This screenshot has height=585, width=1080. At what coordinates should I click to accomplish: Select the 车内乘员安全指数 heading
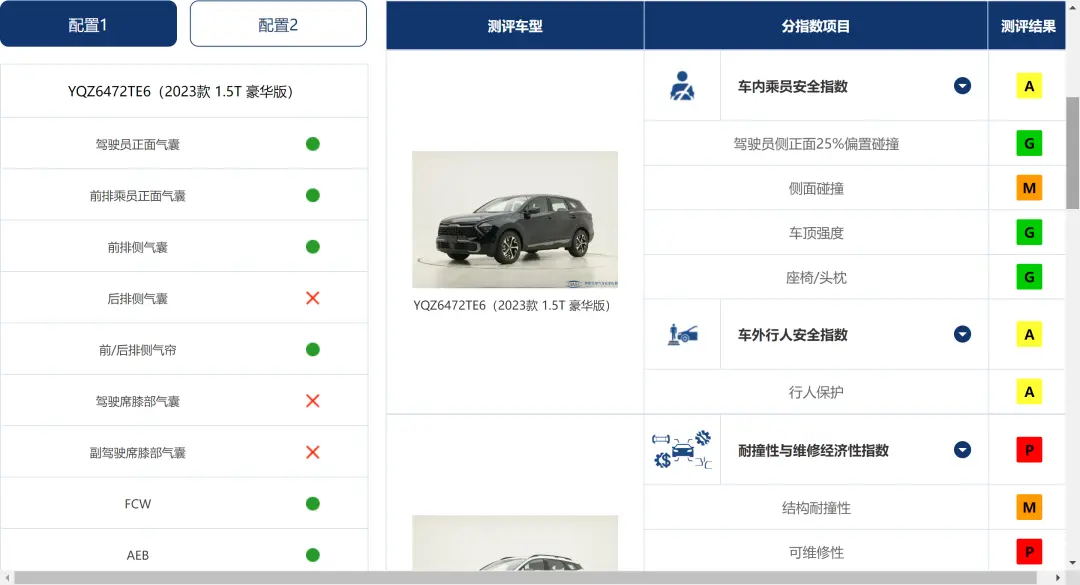click(x=793, y=86)
